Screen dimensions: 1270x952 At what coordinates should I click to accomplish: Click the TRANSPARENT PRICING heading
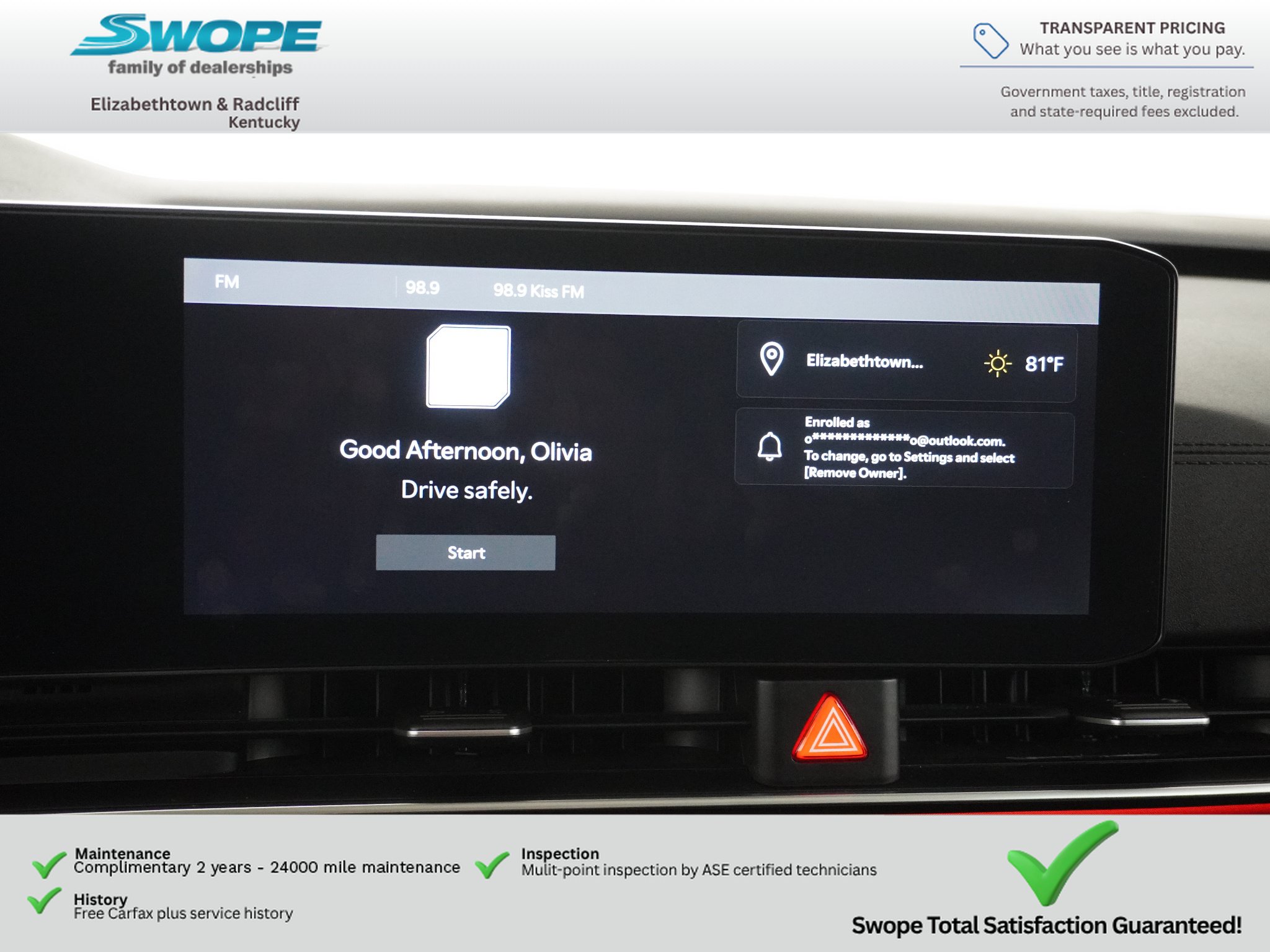(1132, 29)
